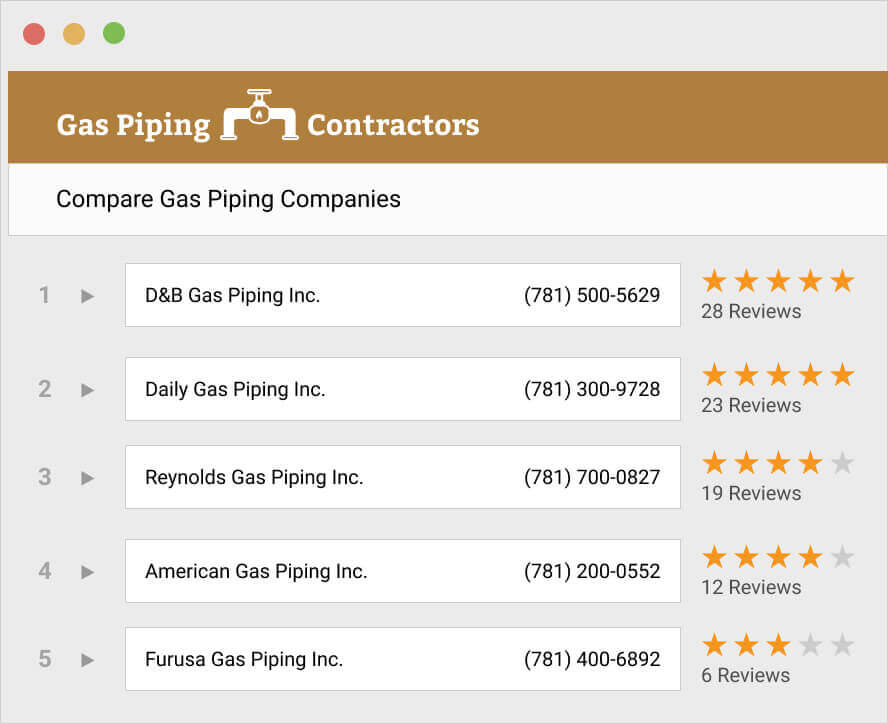Screen dimensions: 888x724
Task: Click the grayed-out fifth star for Reynolds Gas Piping
Action: [x=842, y=463]
